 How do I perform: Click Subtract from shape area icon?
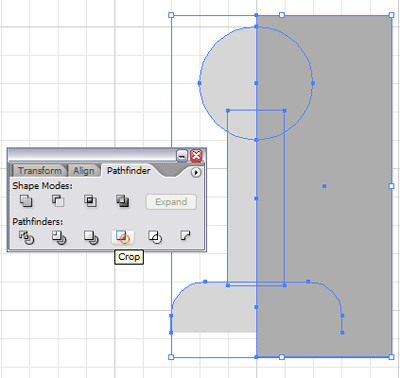coord(58,201)
